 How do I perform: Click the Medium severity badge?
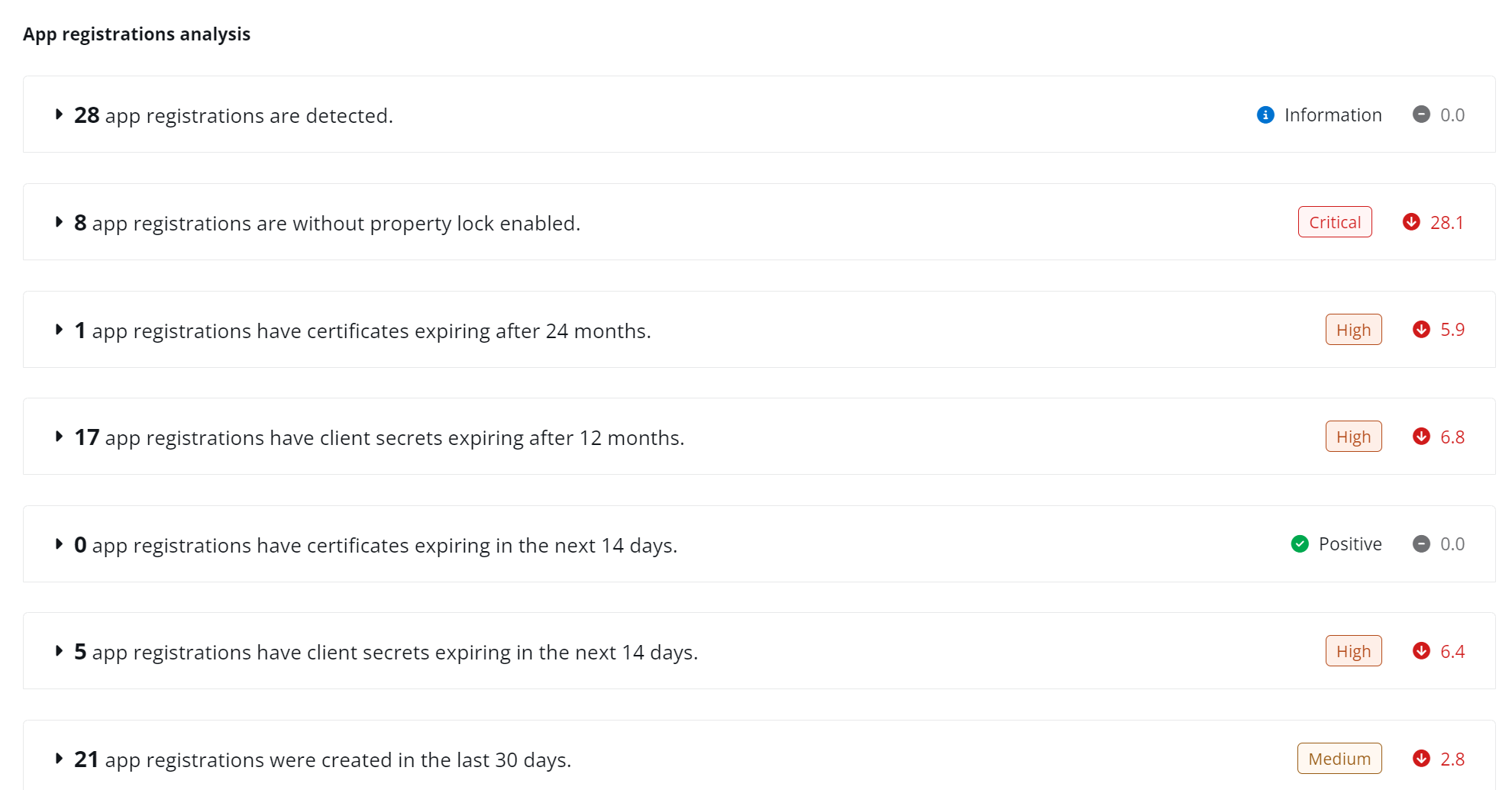pos(1339,759)
